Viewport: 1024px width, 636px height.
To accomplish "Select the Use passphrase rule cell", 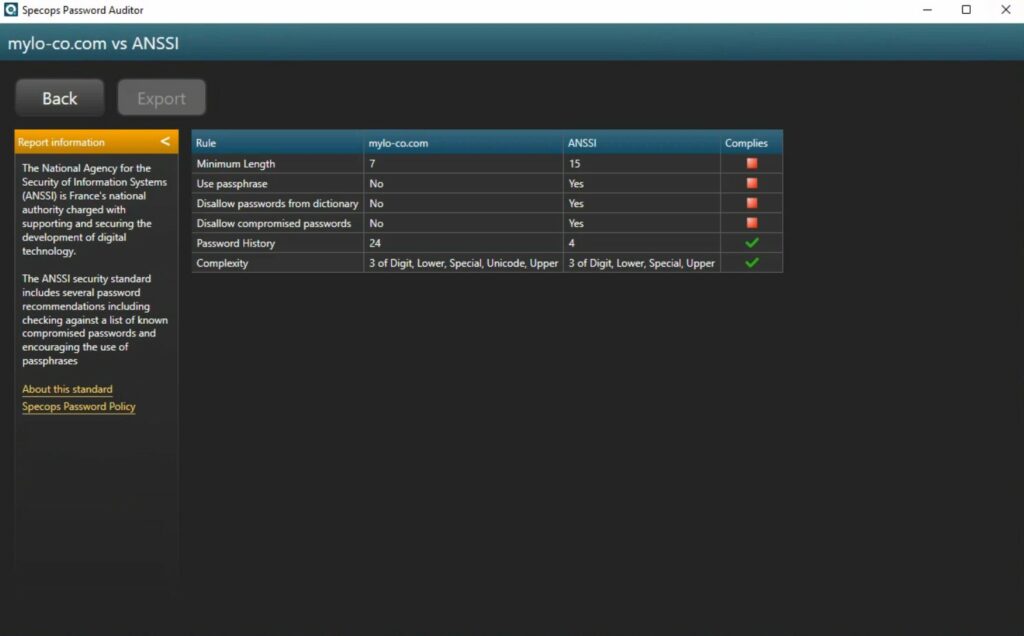I will click(x=278, y=183).
